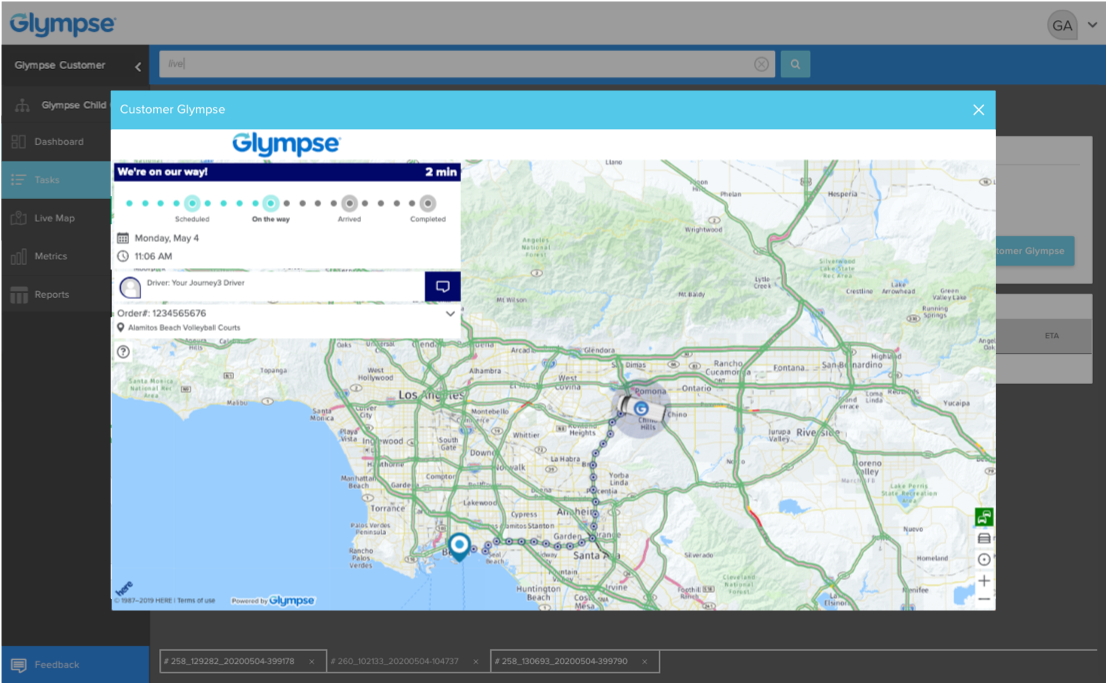
Task: Expand the Order# 1234565676 details
Action: coord(450,313)
